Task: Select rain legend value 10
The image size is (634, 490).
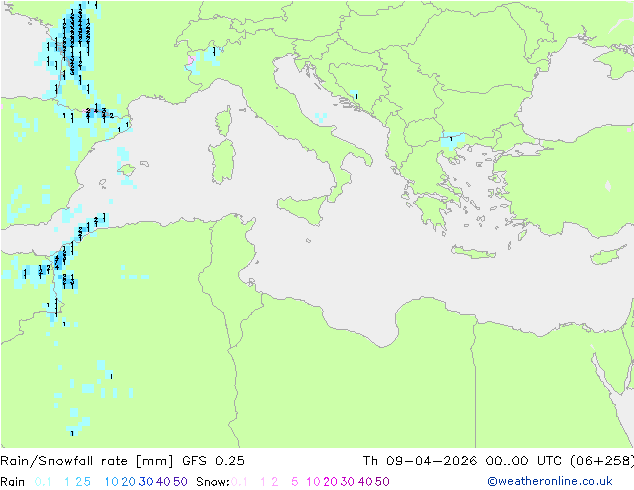Action: [112, 482]
